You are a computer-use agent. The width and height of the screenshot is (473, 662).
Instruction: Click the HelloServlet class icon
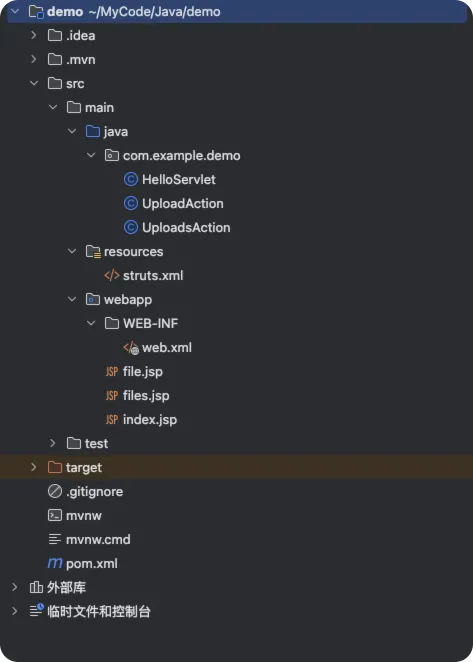click(x=130, y=179)
